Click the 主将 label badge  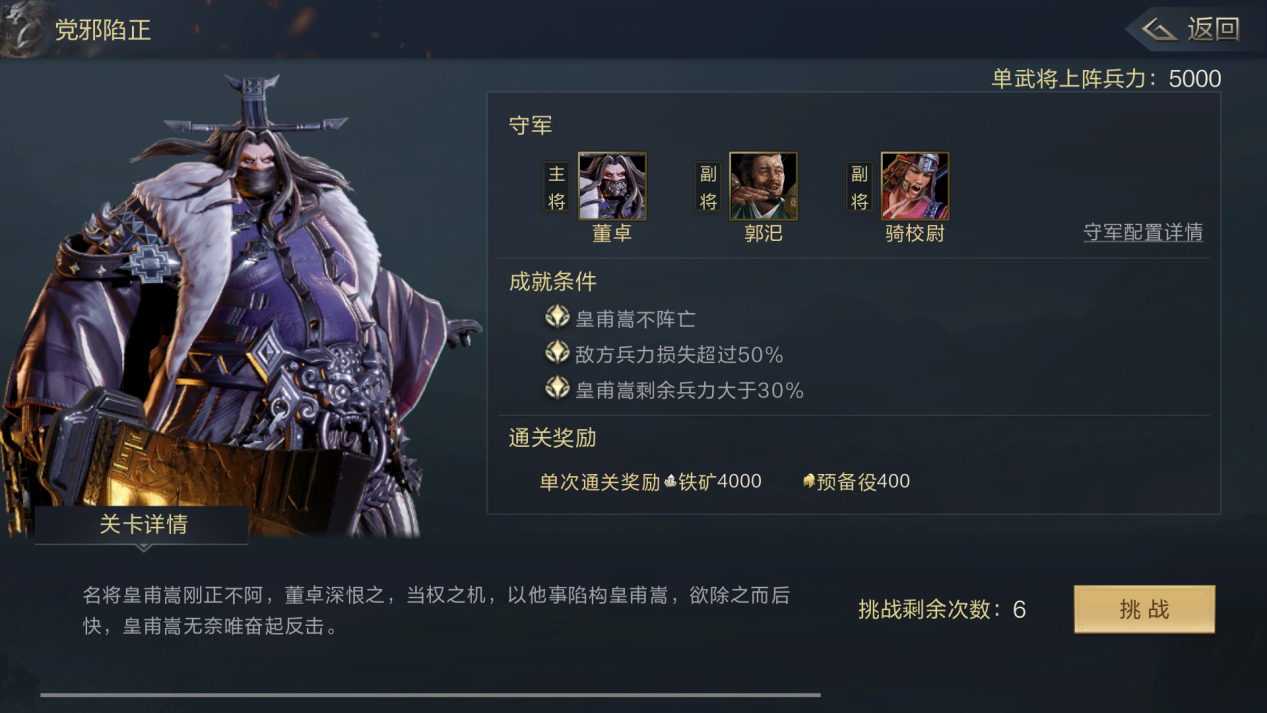[557, 187]
